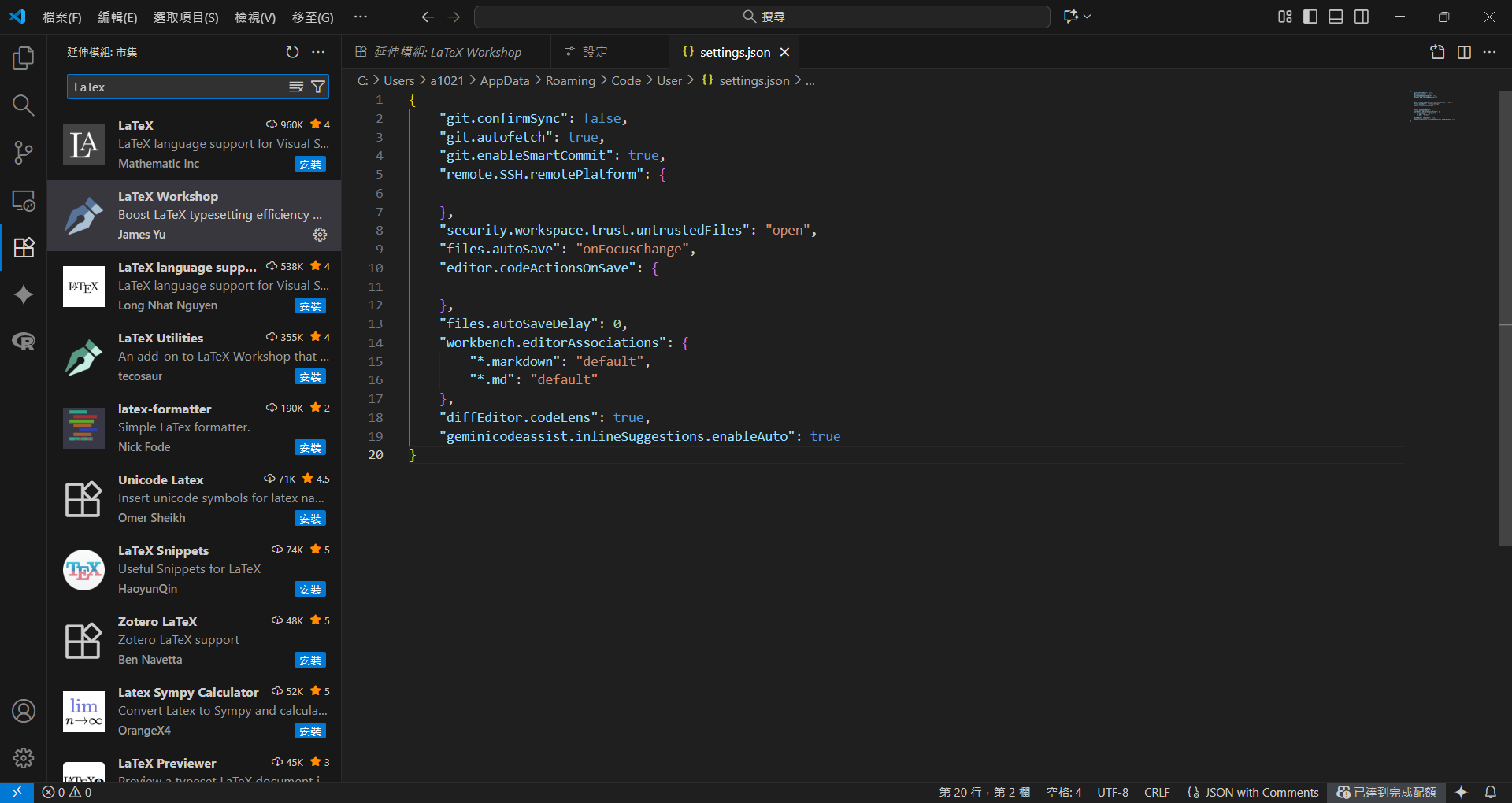The height and width of the screenshot is (803, 1512).
Task: Clear extensions search results
Action: (296, 87)
